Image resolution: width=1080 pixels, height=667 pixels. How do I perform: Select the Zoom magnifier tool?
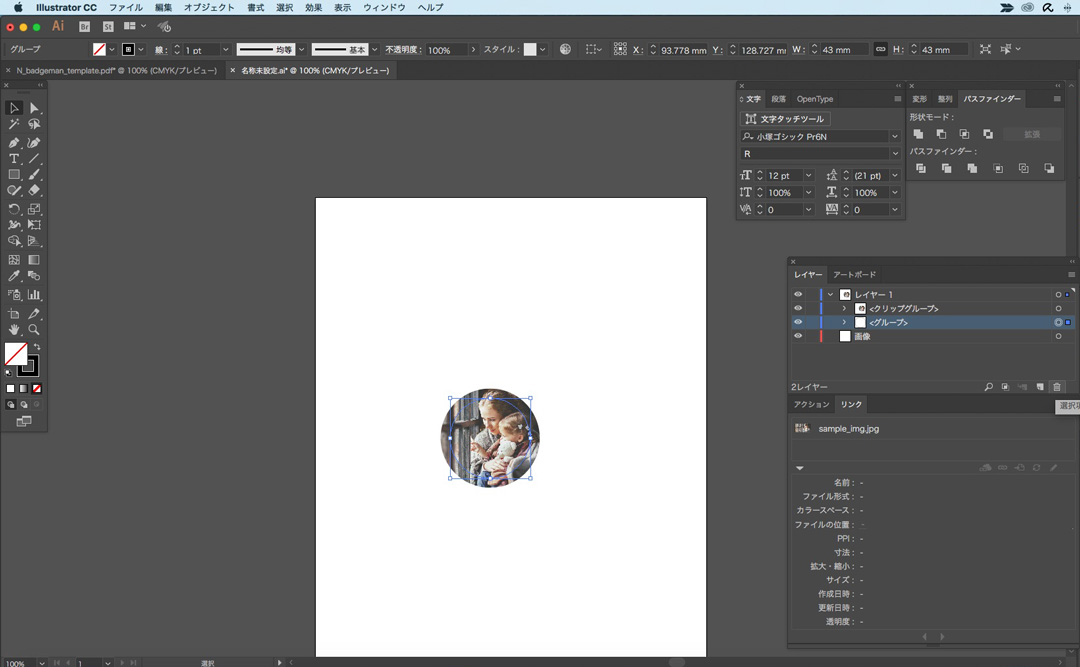click(34, 329)
